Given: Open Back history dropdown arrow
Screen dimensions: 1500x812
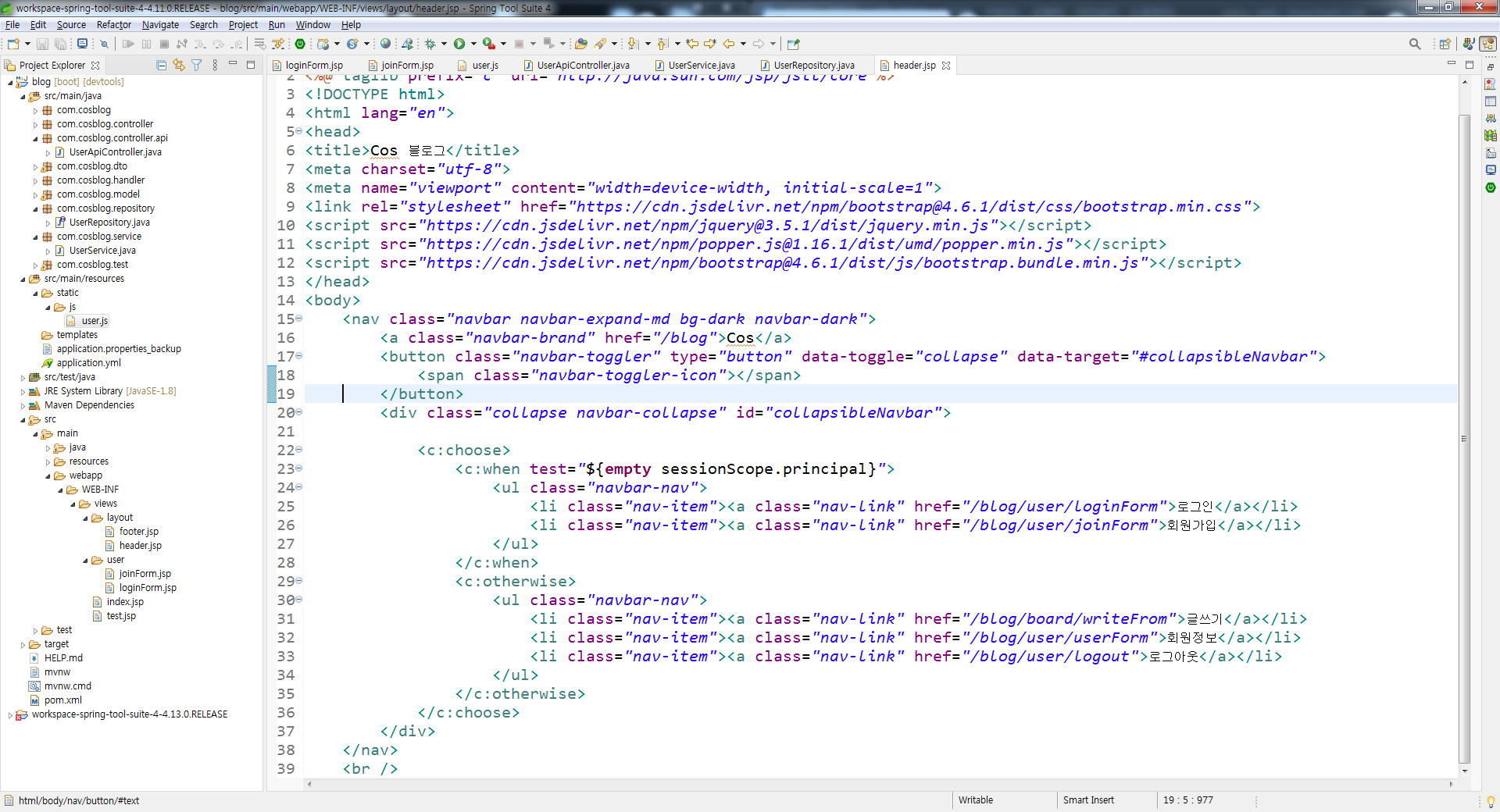Looking at the screenshot, I should pos(743,44).
